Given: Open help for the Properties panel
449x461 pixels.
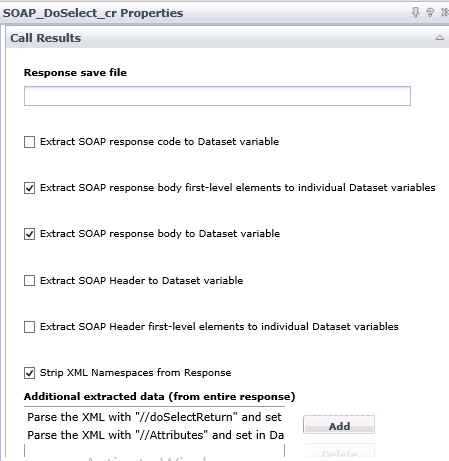Looking at the screenshot, I should pos(430,13).
